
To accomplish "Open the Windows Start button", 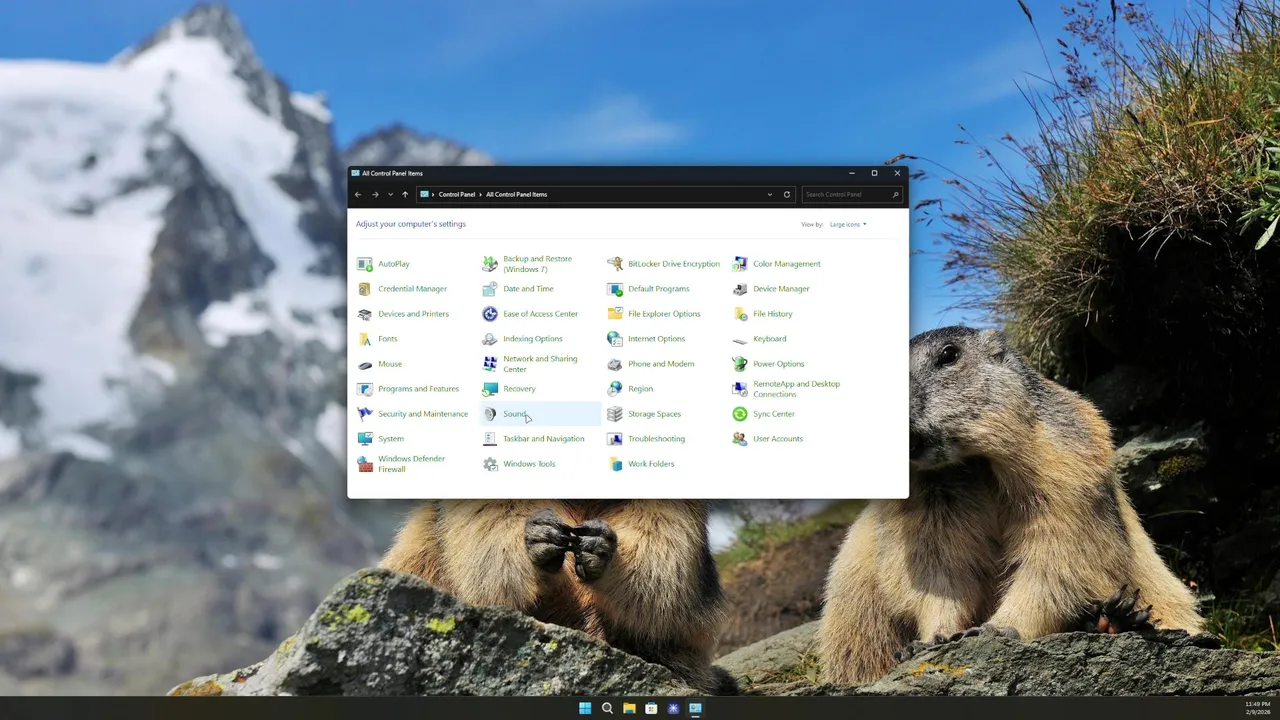I will click(585, 708).
